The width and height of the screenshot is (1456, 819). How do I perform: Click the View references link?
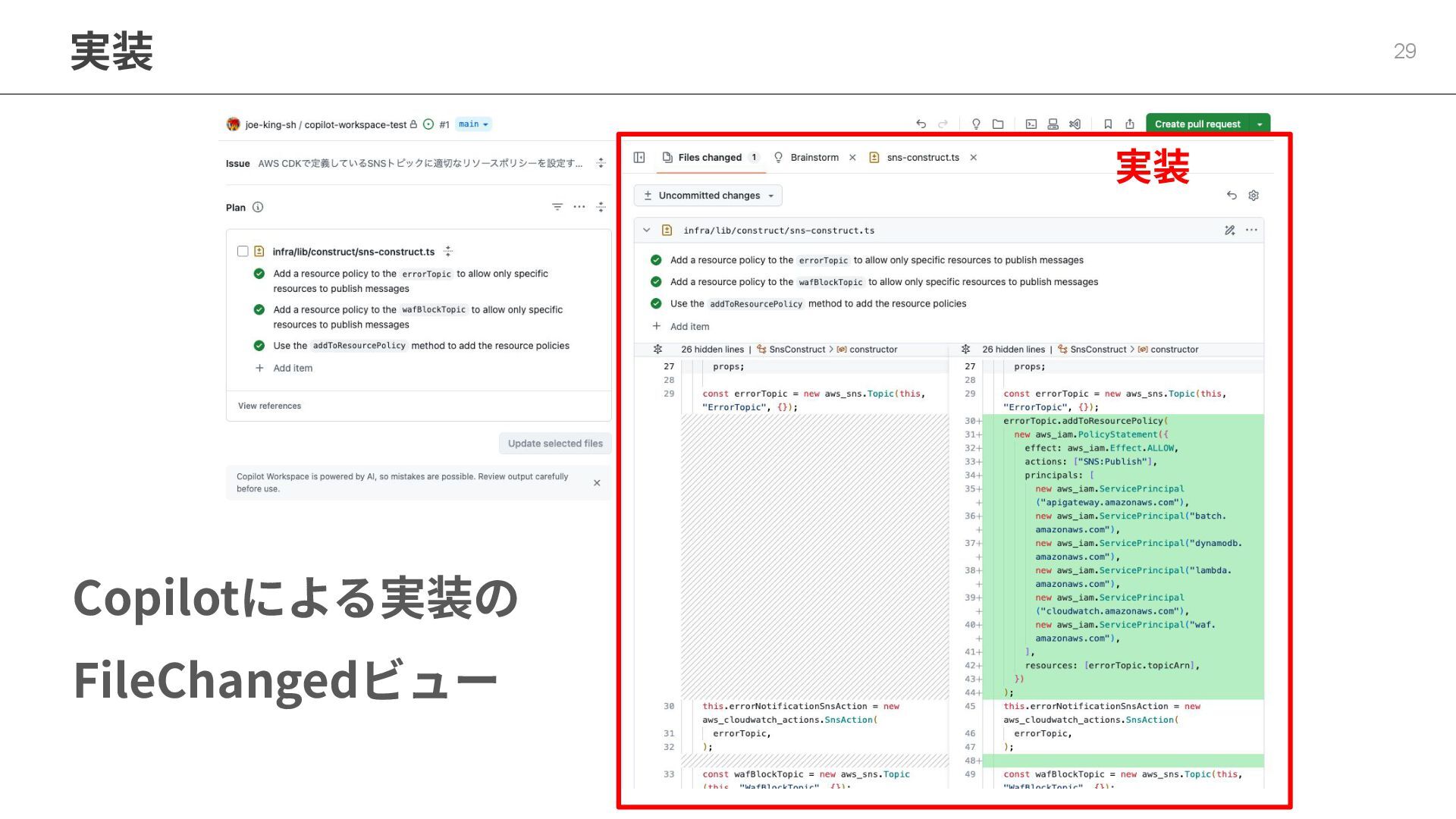tap(269, 406)
